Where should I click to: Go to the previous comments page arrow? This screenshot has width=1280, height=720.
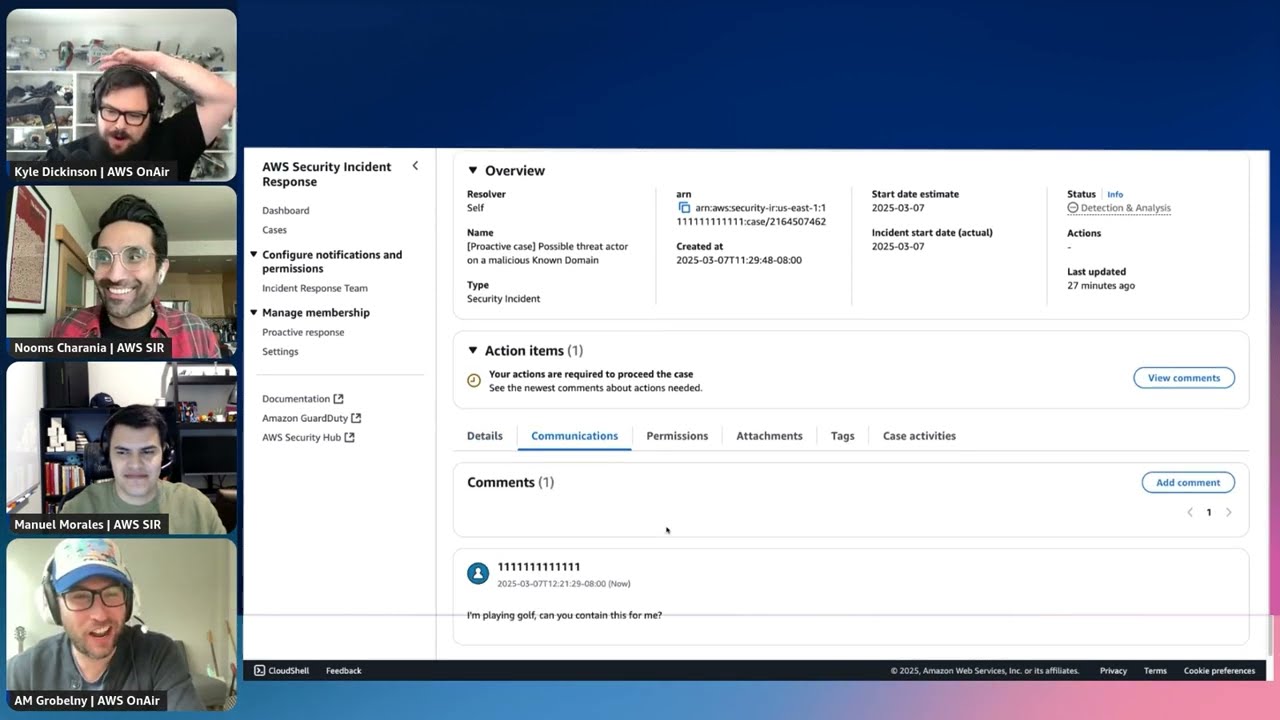coord(1190,512)
